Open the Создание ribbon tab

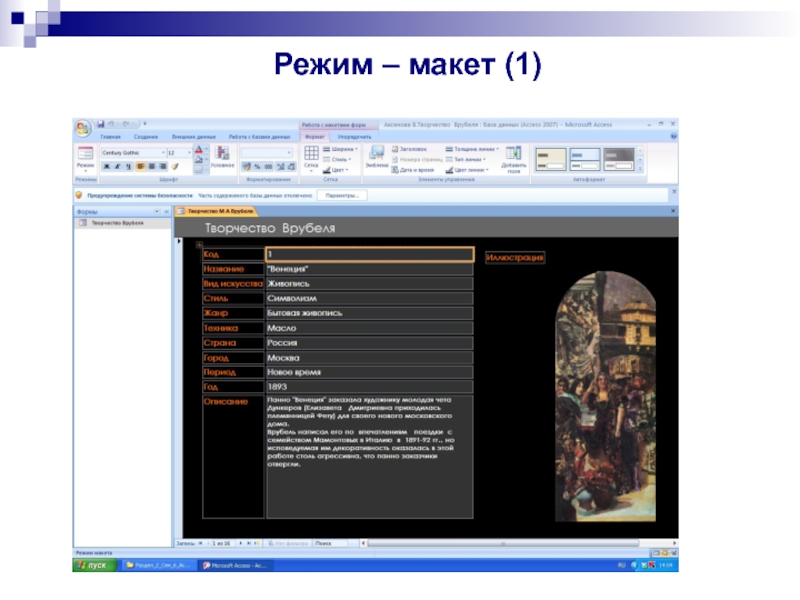146,136
